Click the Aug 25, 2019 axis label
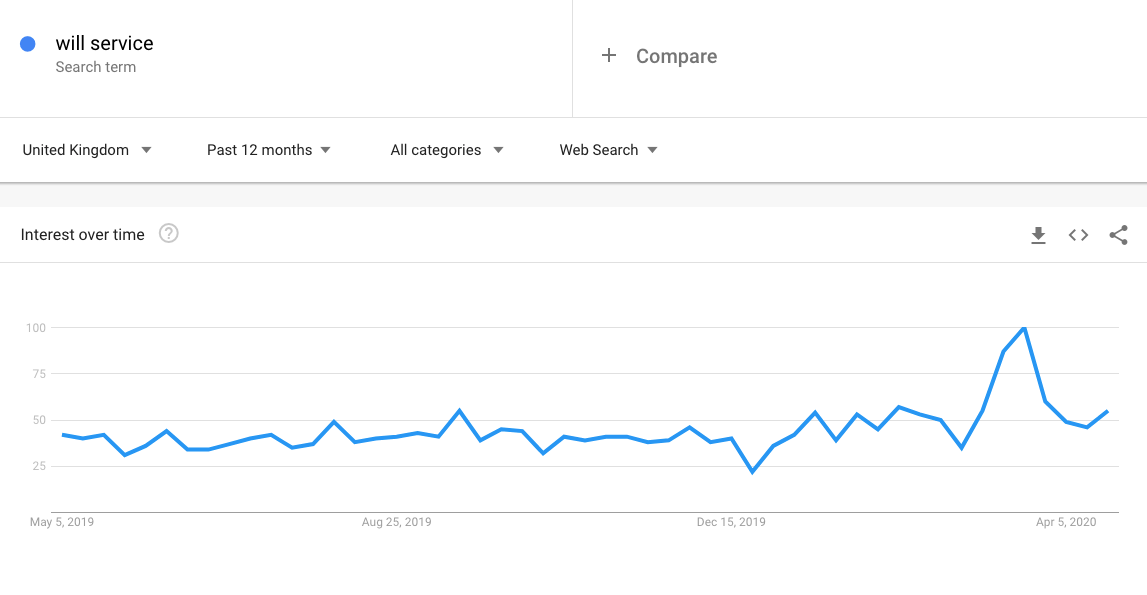 pyautogui.click(x=397, y=522)
